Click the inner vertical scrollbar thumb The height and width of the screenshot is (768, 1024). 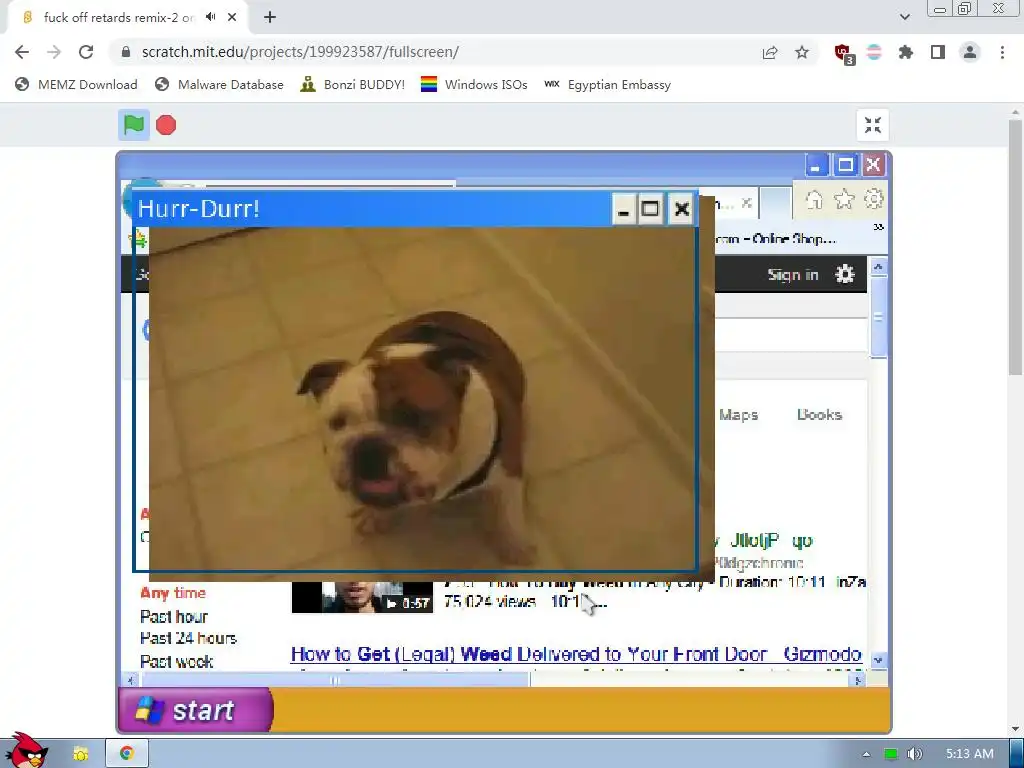(x=878, y=317)
